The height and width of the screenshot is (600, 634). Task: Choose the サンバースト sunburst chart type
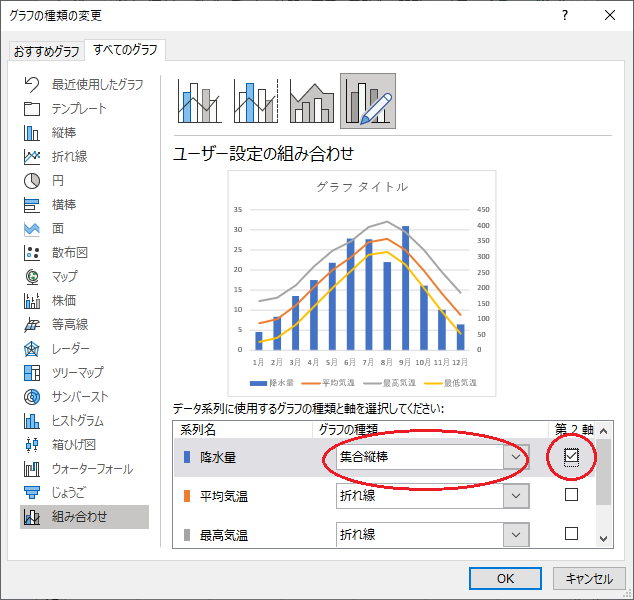pyautogui.click(x=79, y=397)
